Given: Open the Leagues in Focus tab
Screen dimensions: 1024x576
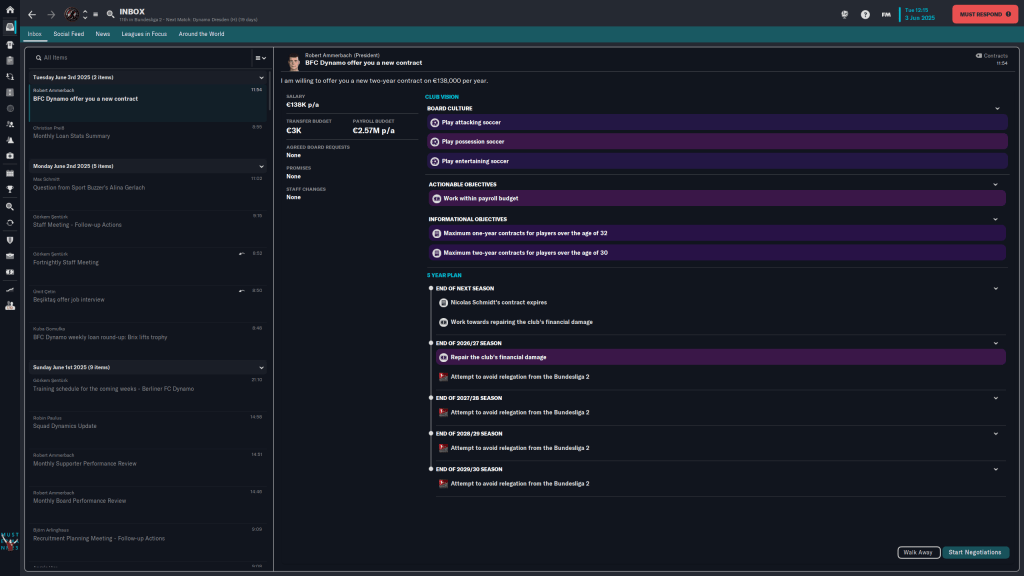Looking at the screenshot, I should point(145,34).
